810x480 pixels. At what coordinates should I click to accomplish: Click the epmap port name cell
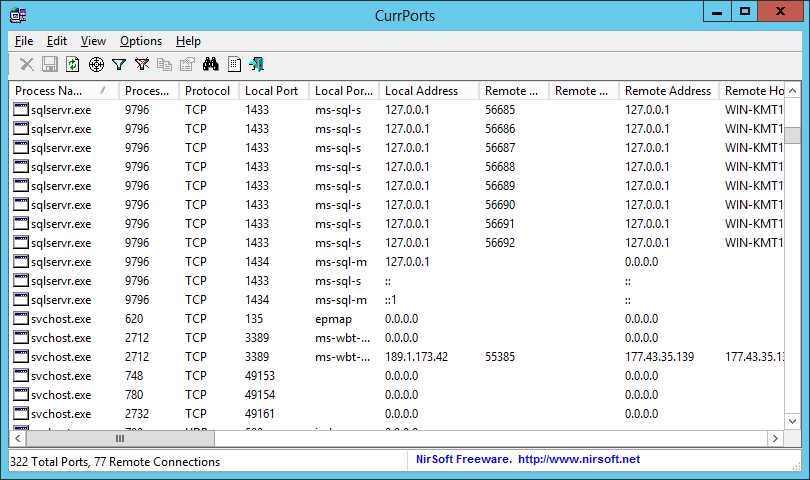333,319
